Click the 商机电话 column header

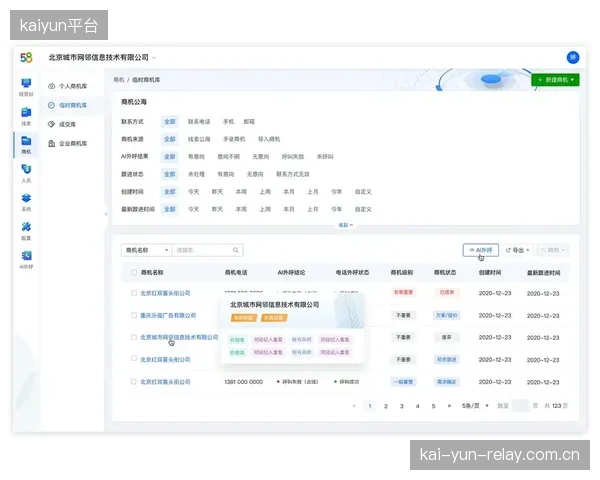coord(236,273)
